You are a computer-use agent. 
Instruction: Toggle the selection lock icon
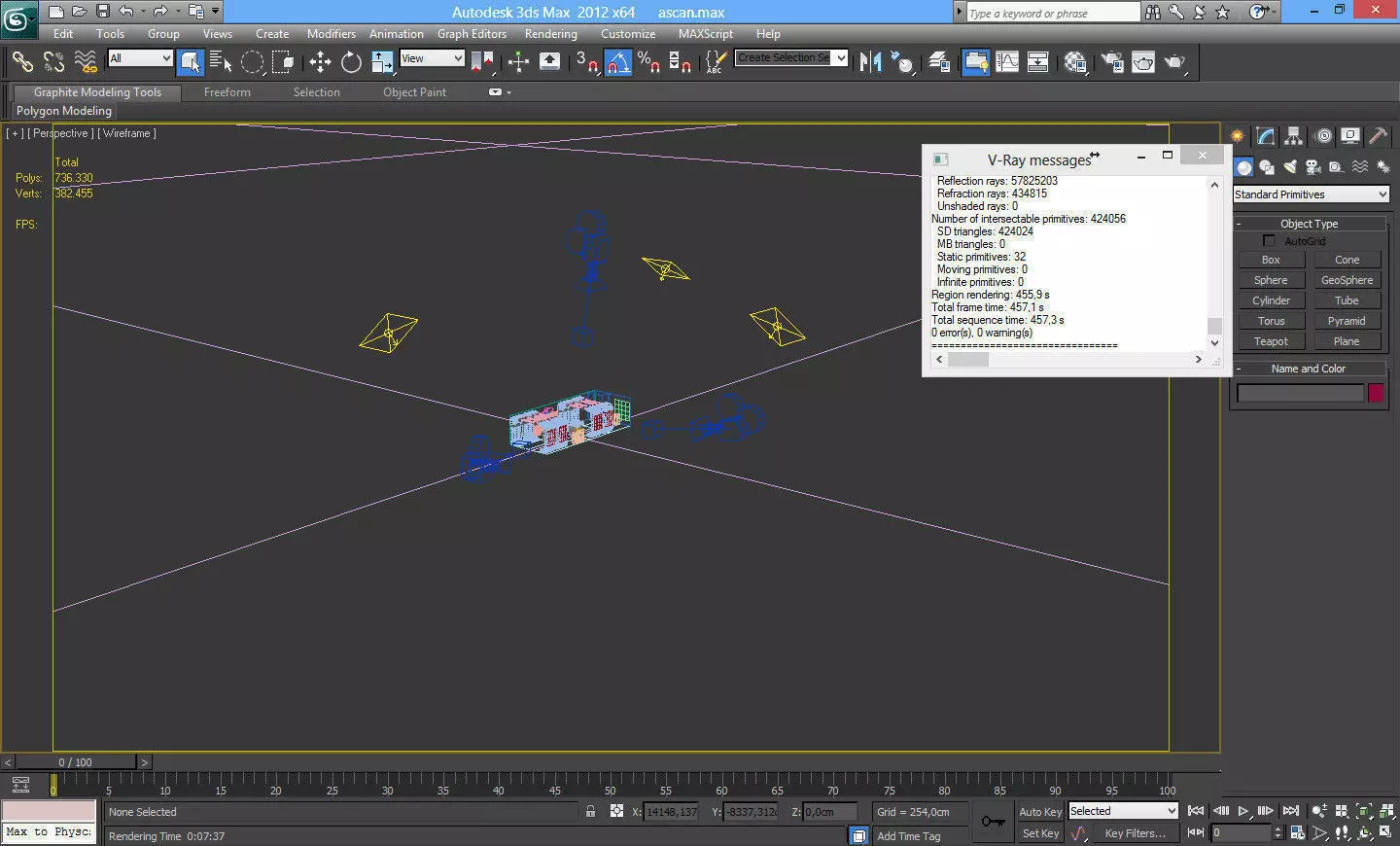590,811
